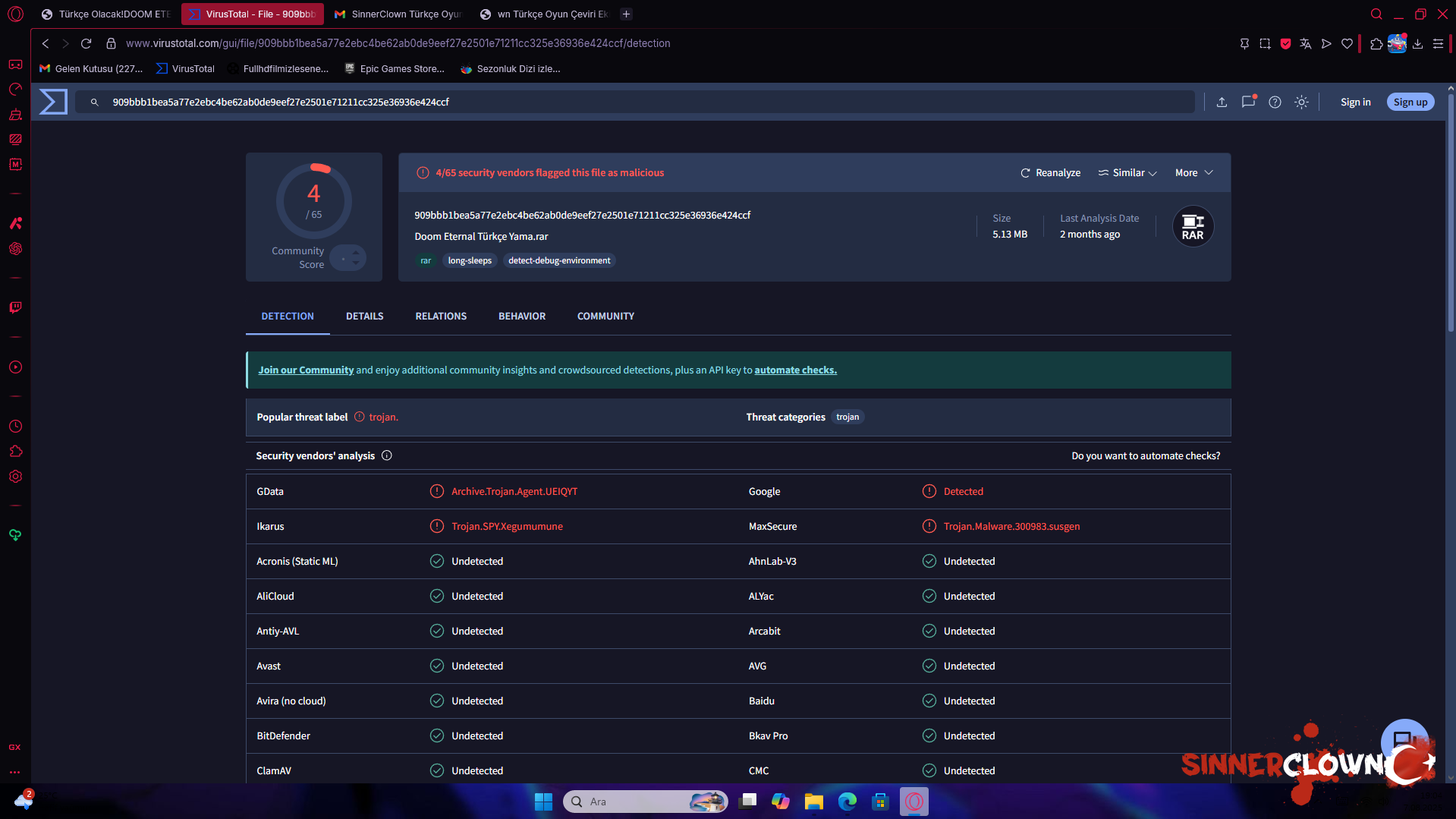The image size is (1456, 819).
Task: Click the Security vendors' analysis info icon
Action: pos(387,455)
